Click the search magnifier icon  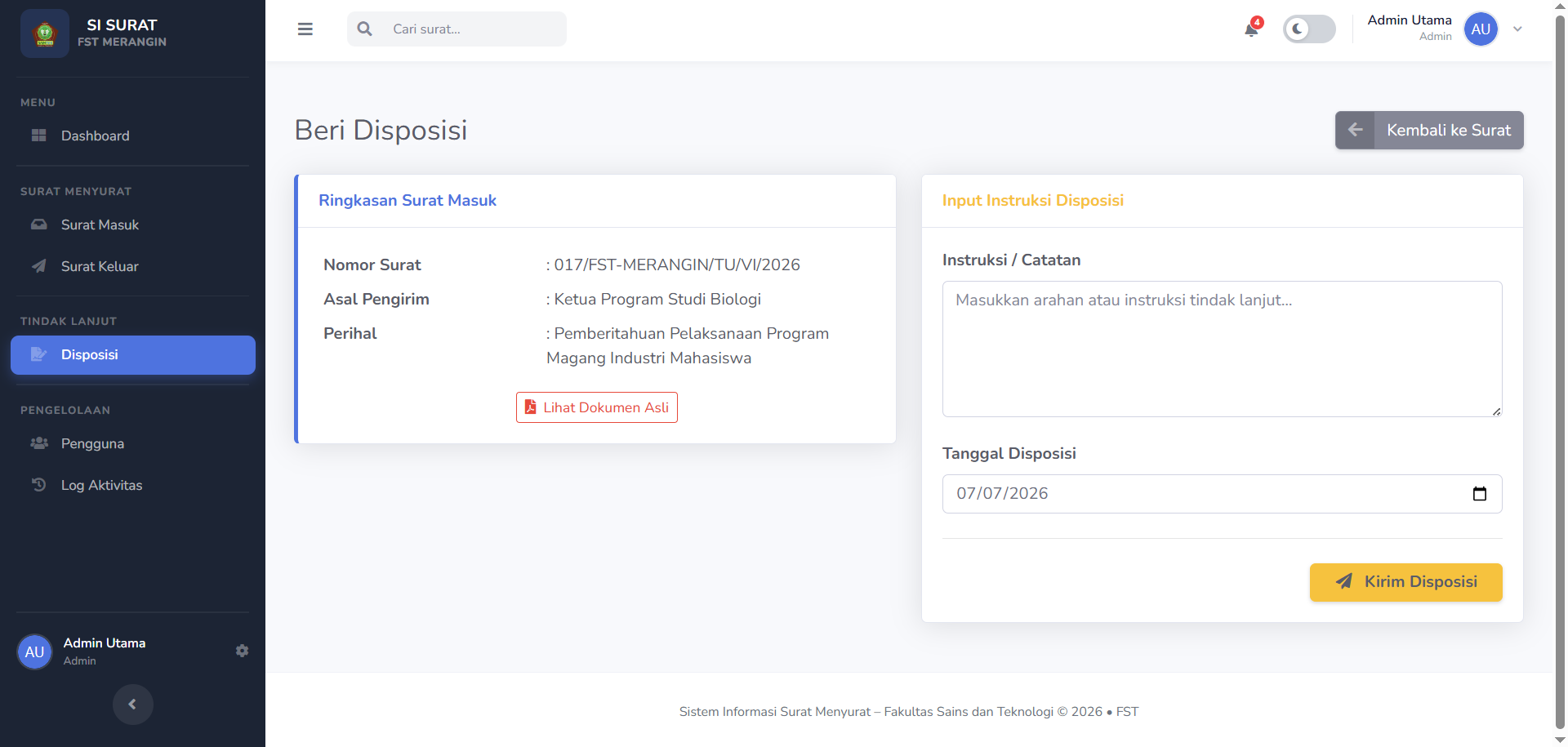click(x=365, y=29)
